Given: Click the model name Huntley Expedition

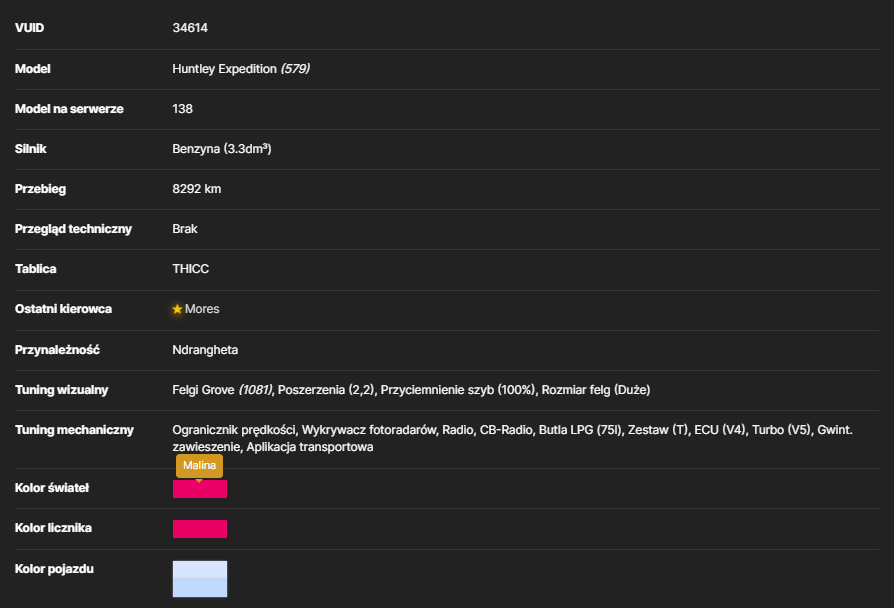Looking at the screenshot, I should point(224,68).
